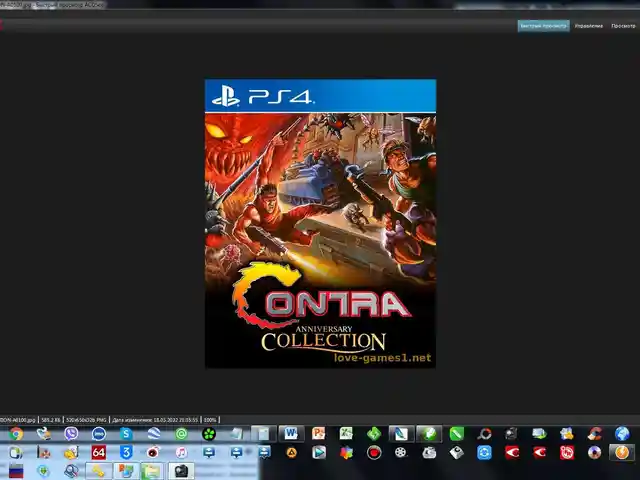Viewport: 640px width, 480px height.
Task: Open the green diamond arrow icon
Action: click(374, 433)
